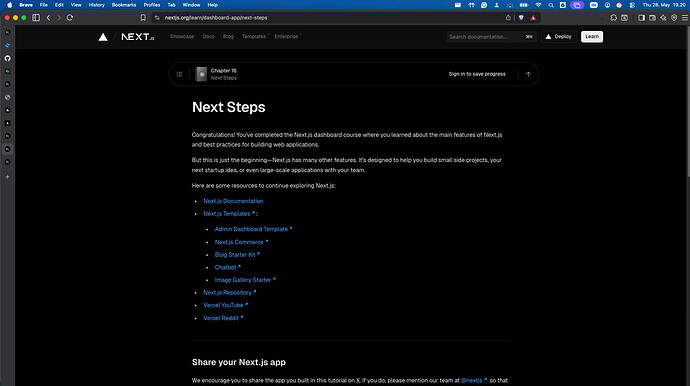Screen dimensions: 690x386
Task: Open the Enterprise nav link
Action: click(x=288, y=37)
